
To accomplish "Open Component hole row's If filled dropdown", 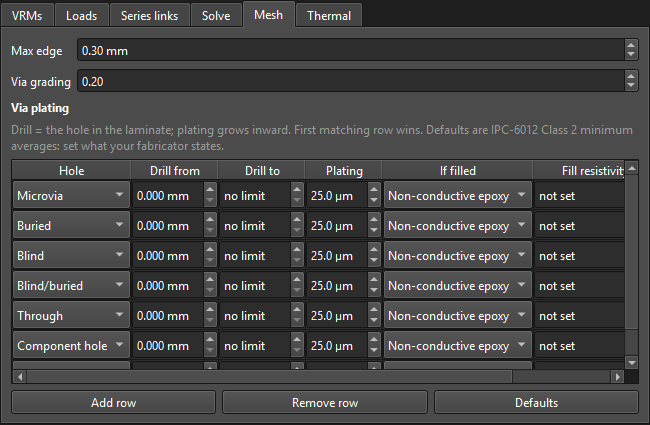I will pyautogui.click(x=458, y=345).
